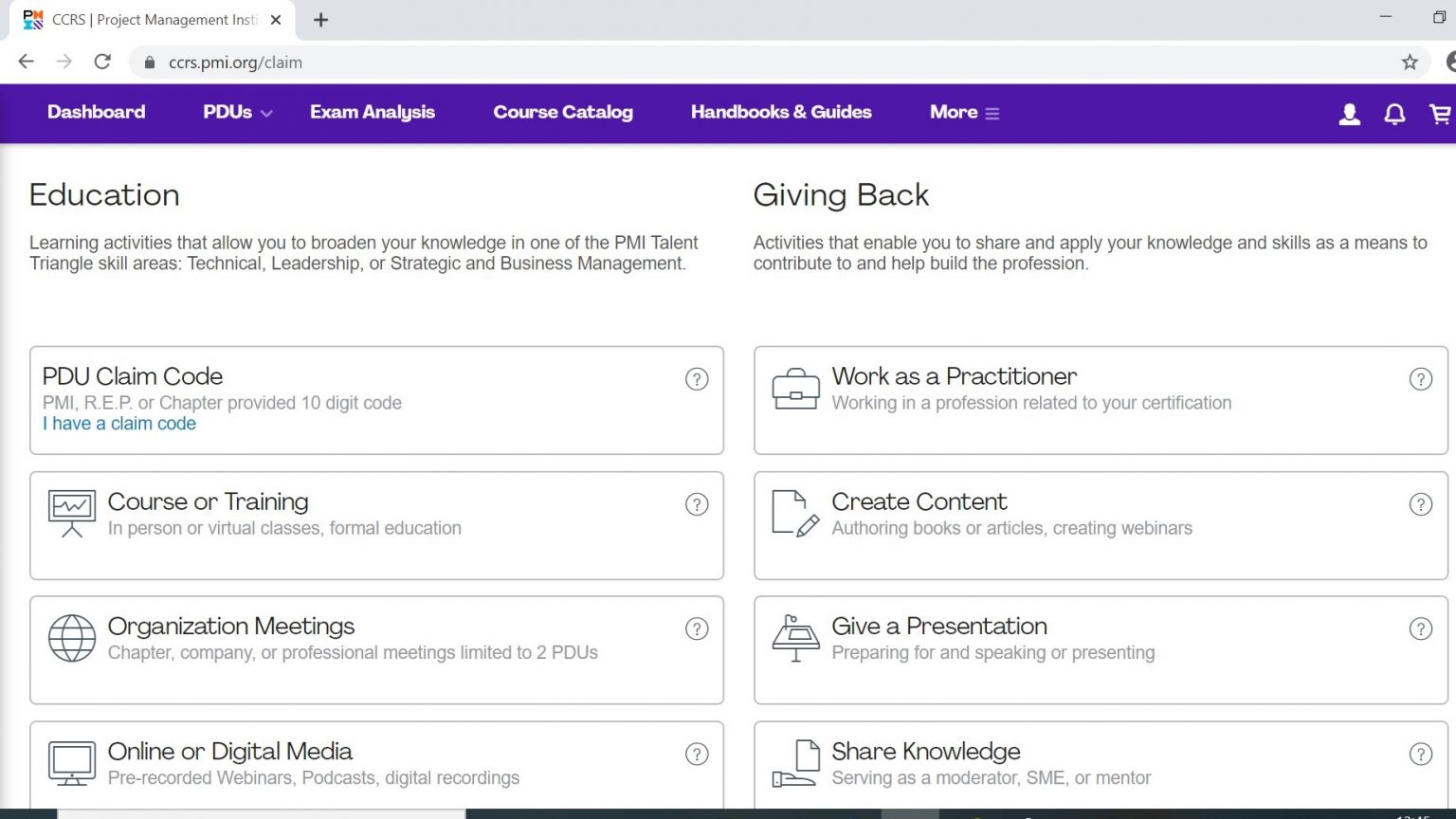Click the help icon for PDU Claim Code

click(x=697, y=379)
